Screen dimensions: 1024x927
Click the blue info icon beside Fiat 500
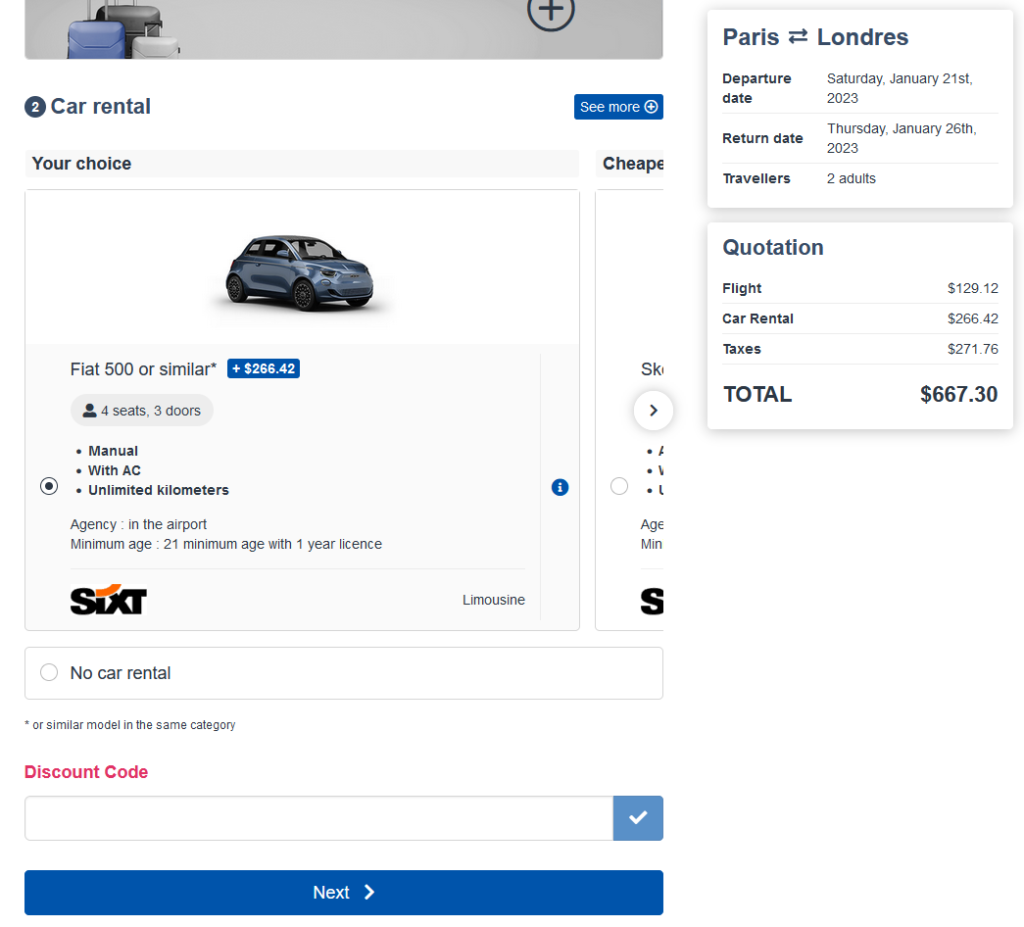tap(560, 487)
